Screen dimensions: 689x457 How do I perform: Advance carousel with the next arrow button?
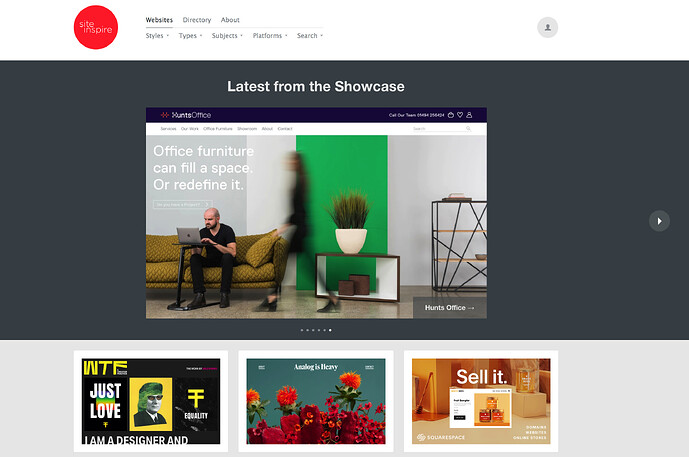tap(659, 221)
